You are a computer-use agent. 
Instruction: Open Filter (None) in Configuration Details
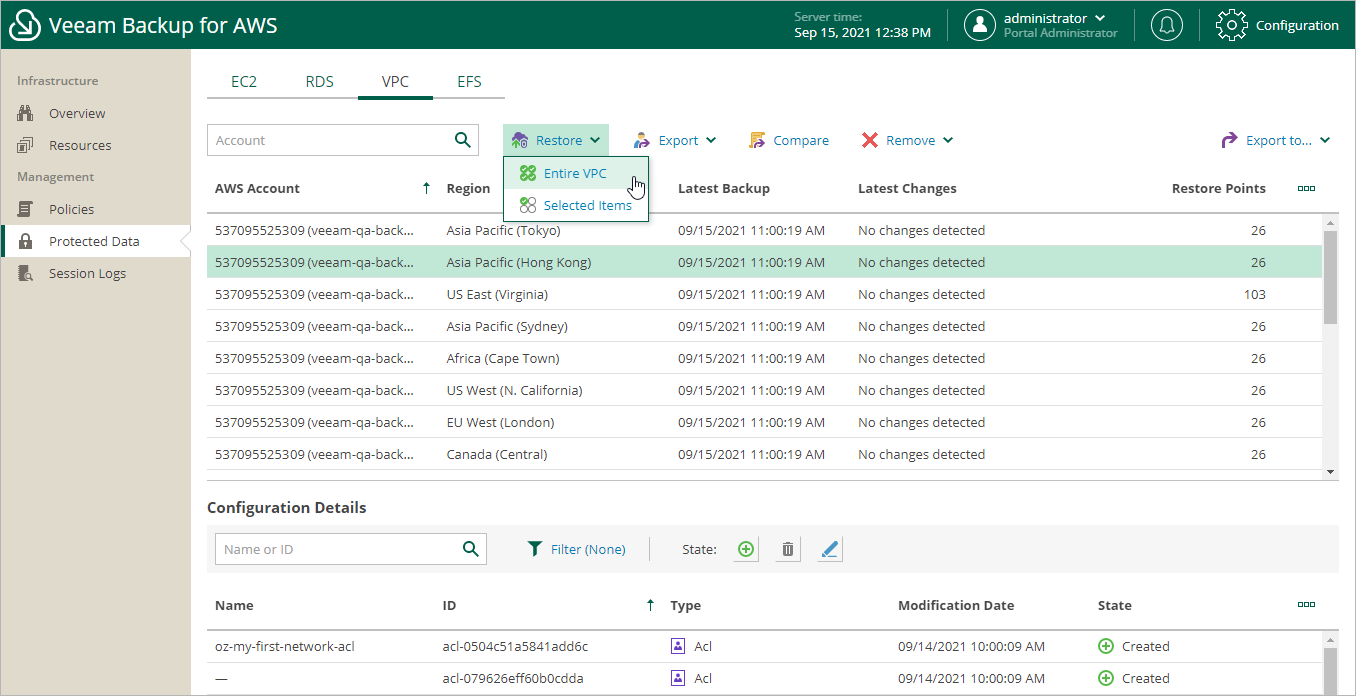(577, 549)
